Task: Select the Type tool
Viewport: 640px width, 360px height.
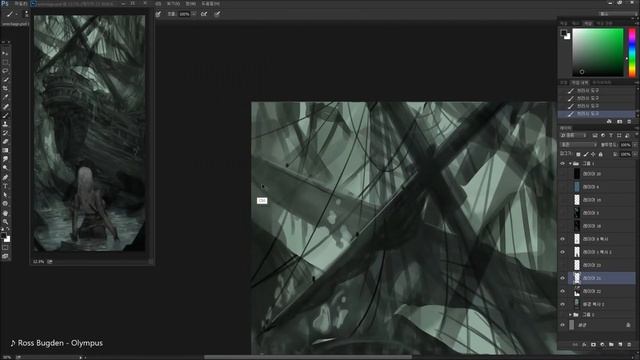Action: [5, 186]
